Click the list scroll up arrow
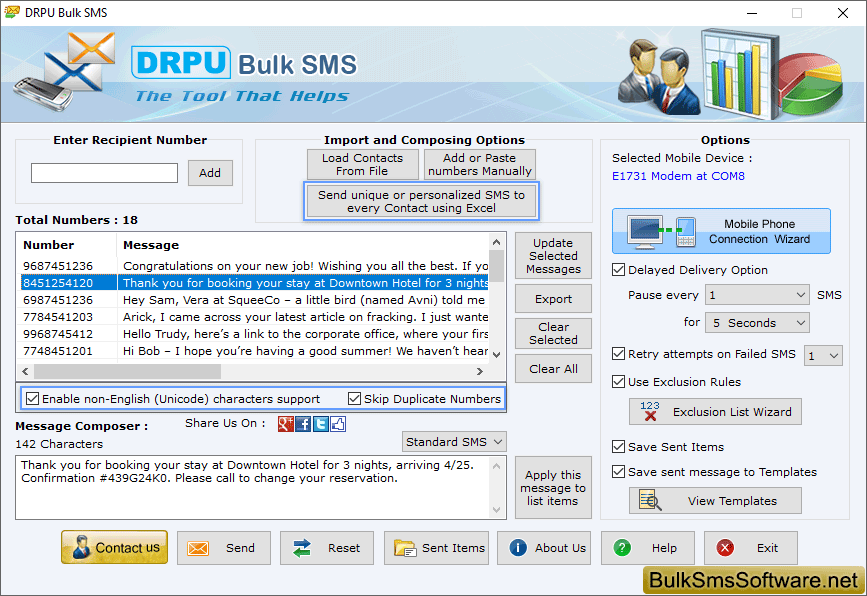The height and width of the screenshot is (596, 867). (497, 242)
